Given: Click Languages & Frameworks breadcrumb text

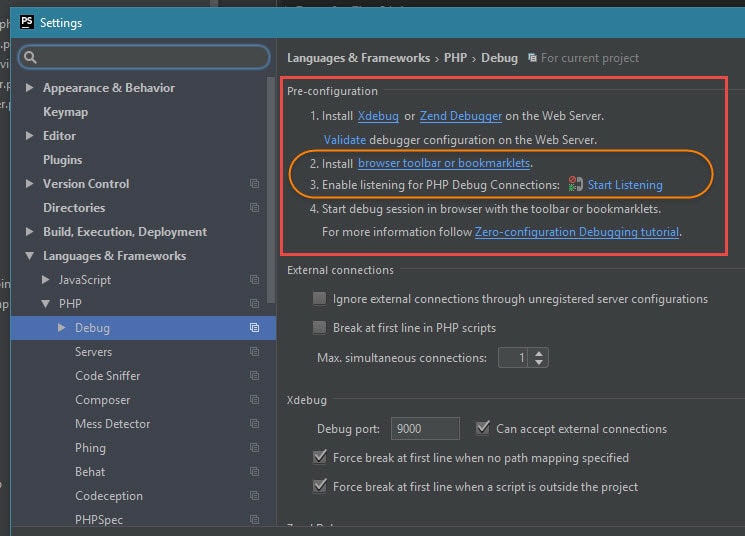Looking at the screenshot, I should 358,58.
